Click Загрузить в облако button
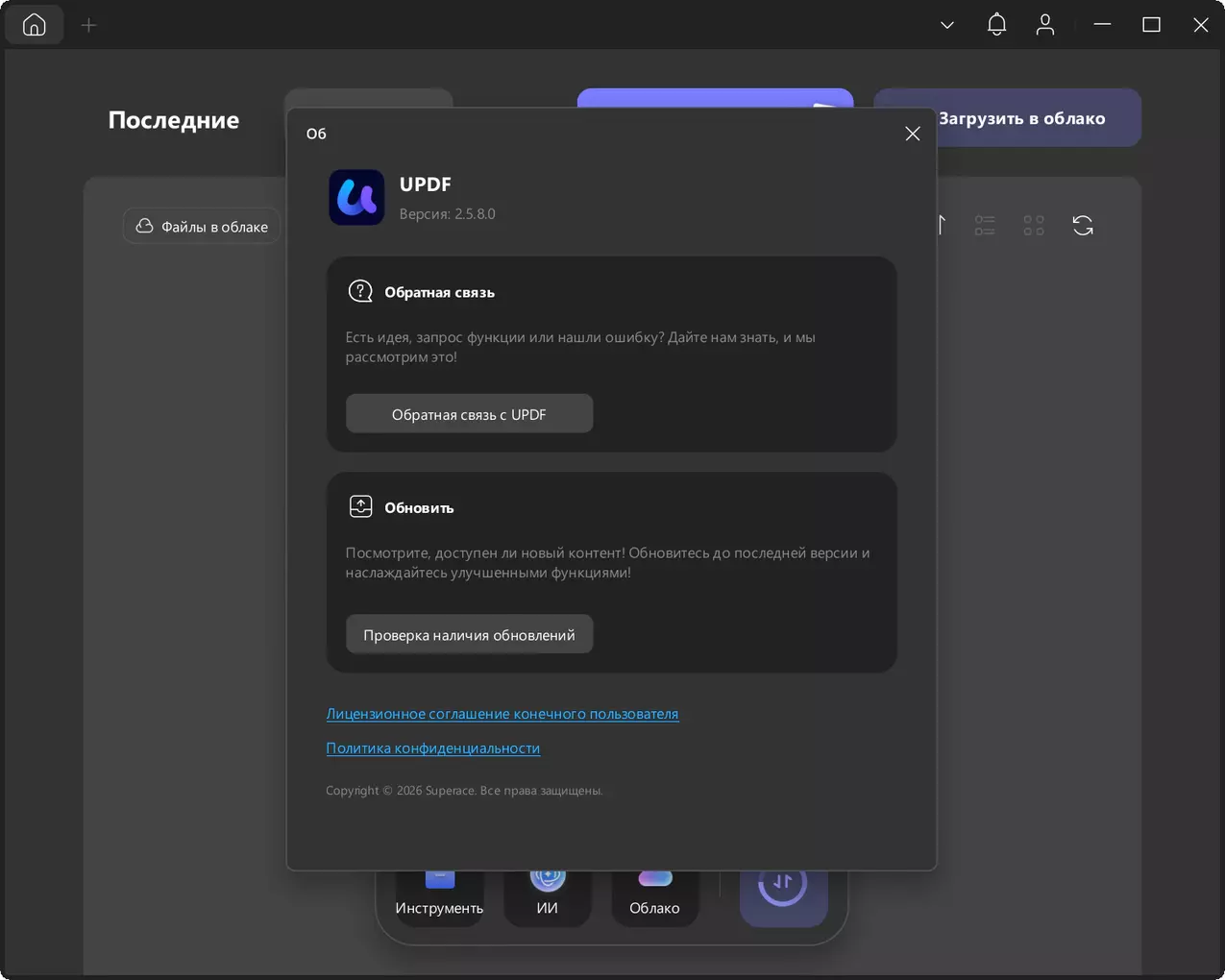 click(x=1021, y=118)
